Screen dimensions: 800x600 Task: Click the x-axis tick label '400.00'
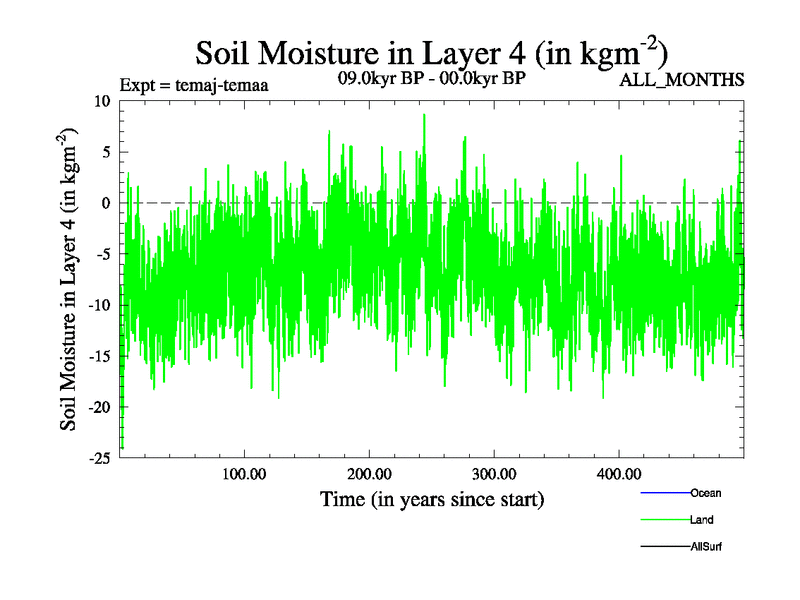619,474
